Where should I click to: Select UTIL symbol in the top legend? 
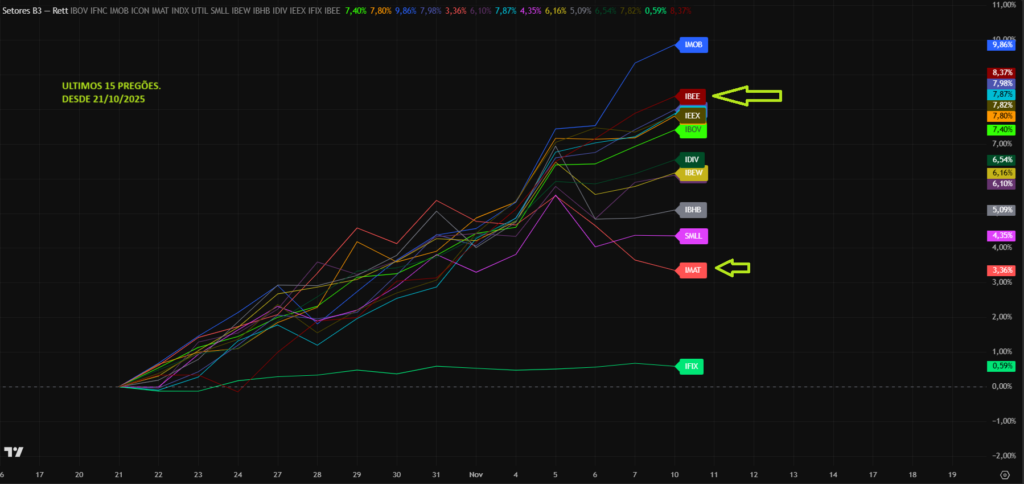click(x=200, y=10)
